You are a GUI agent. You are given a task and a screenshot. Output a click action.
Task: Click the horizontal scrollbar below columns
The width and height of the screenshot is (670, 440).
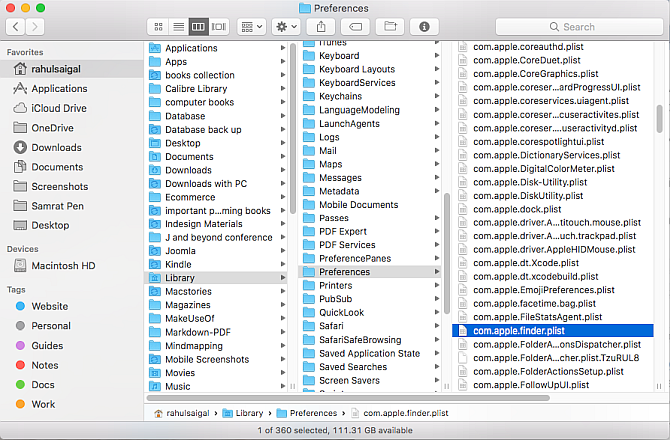[348, 398]
